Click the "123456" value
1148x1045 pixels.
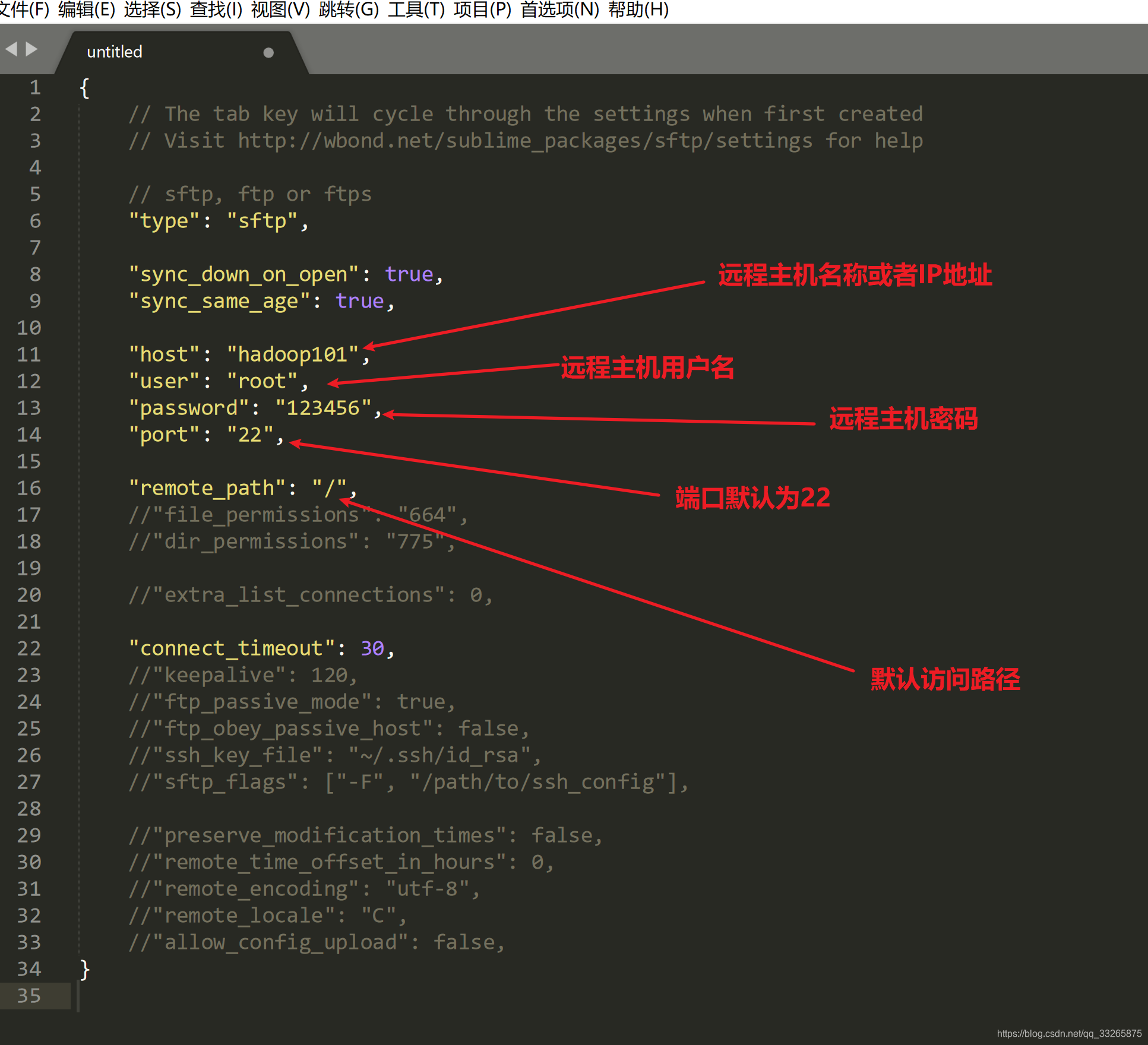(x=323, y=408)
